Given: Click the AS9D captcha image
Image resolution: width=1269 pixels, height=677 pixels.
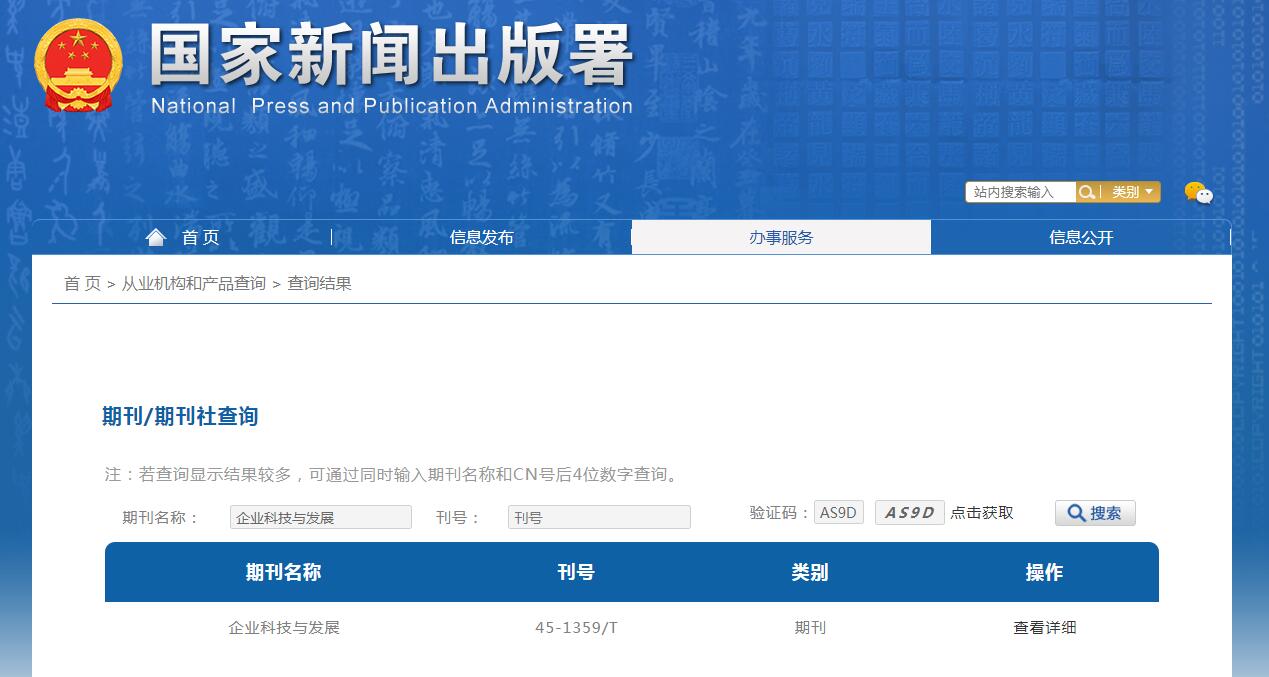Looking at the screenshot, I should 909,512.
